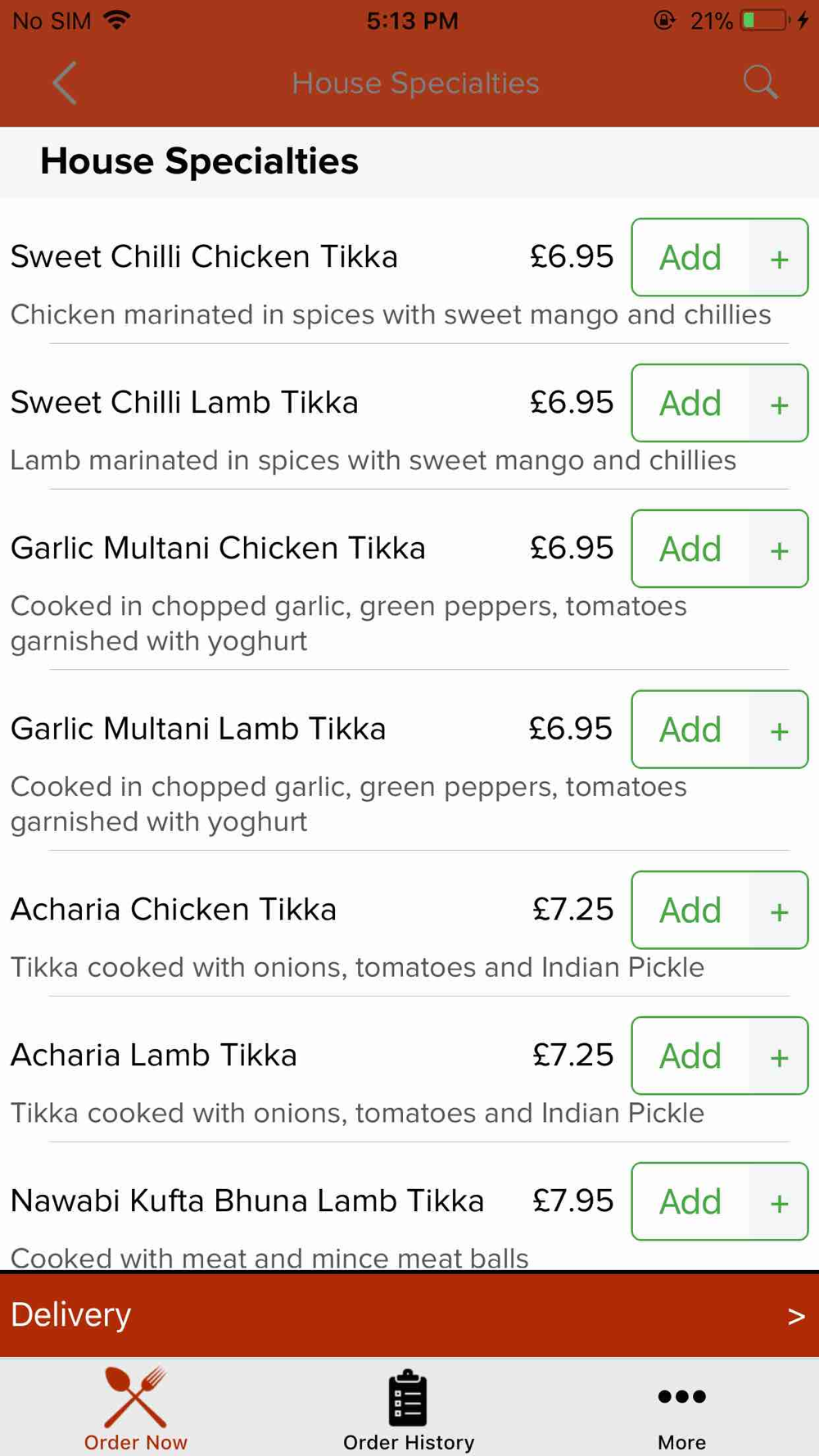This screenshot has height=1456, width=819.
Task: Open Order Now fork and spoon icon
Action: (x=135, y=1396)
